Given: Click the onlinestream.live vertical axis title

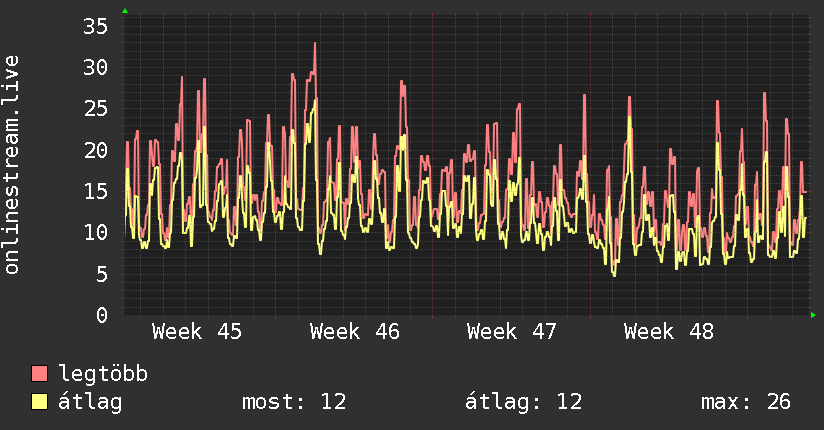Looking at the screenshot, I should coord(11,165).
